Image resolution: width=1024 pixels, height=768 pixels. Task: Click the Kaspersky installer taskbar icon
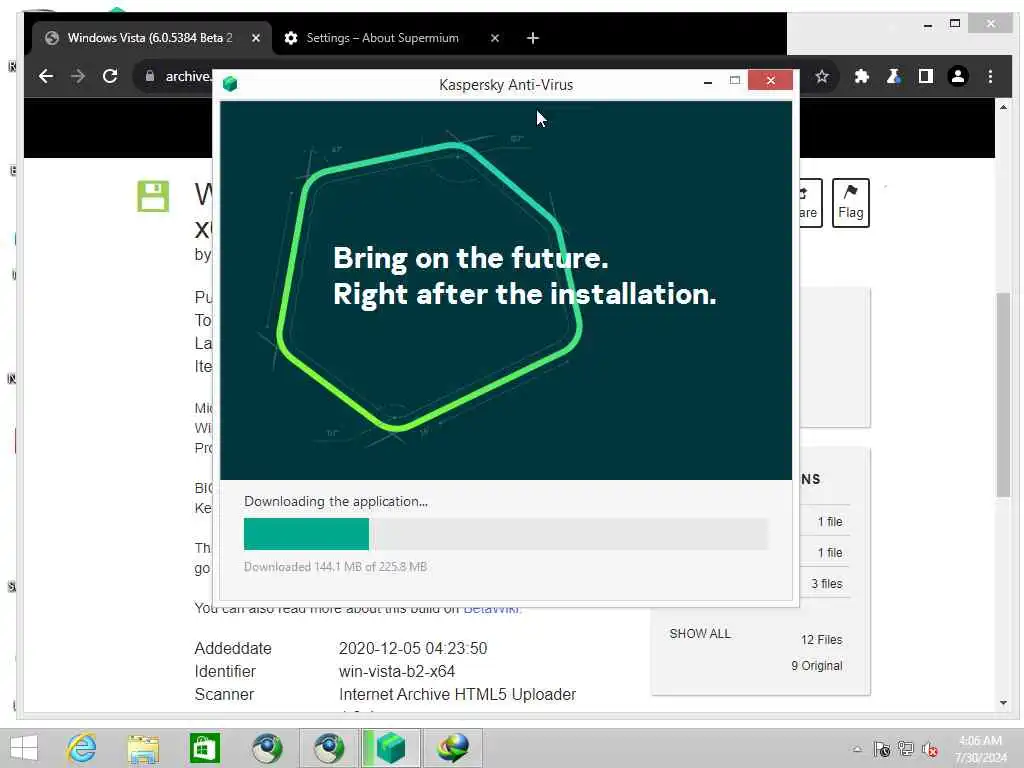pyautogui.click(x=391, y=748)
